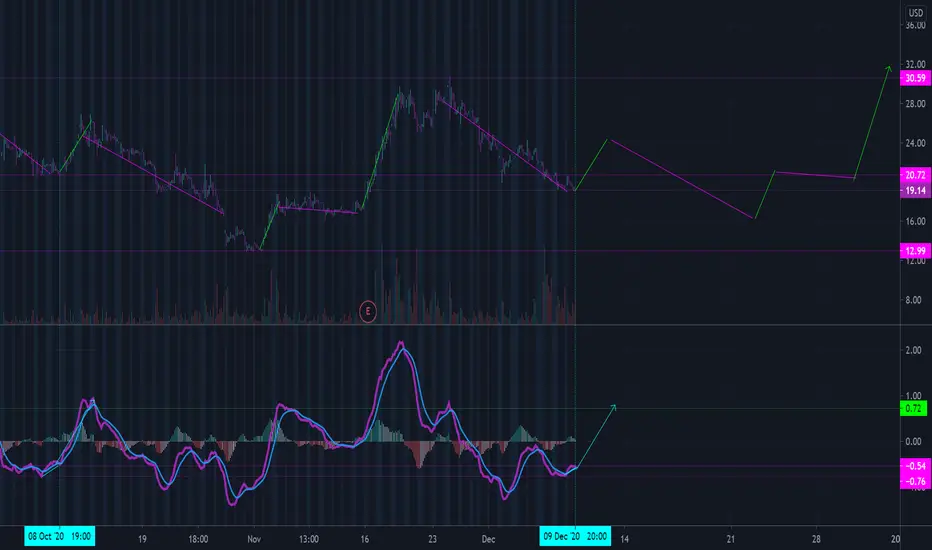
Task: Click the 24.00 price axis tick
Action: (x=915, y=143)
